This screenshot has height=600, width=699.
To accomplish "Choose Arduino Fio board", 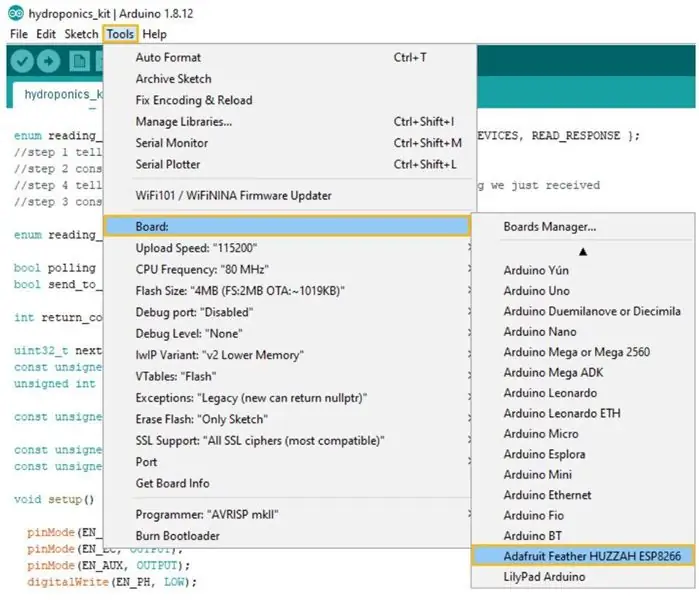I will (x=583, y=516).
